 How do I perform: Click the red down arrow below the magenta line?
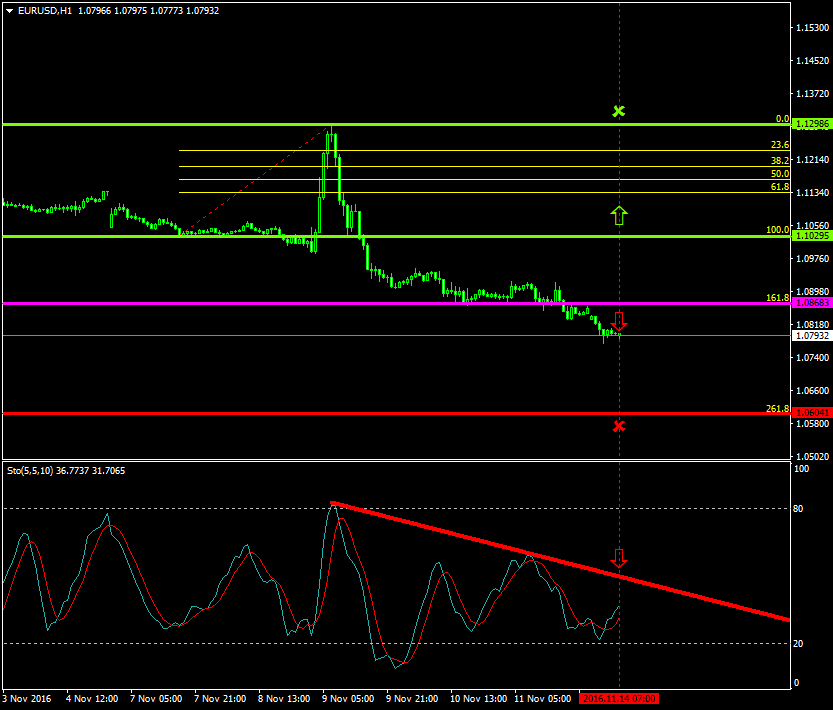(x=619, y=321)
